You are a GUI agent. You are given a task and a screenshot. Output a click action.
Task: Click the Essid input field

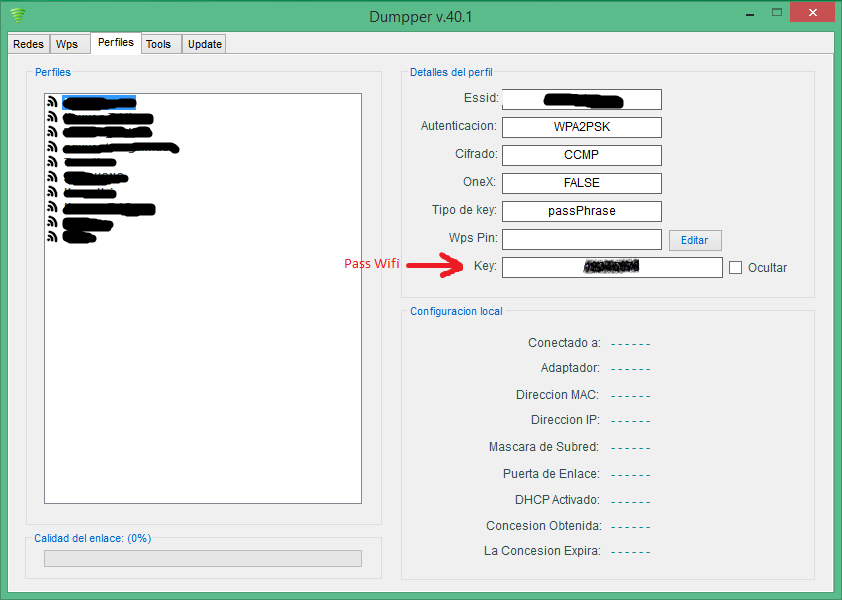click(582, 99)
